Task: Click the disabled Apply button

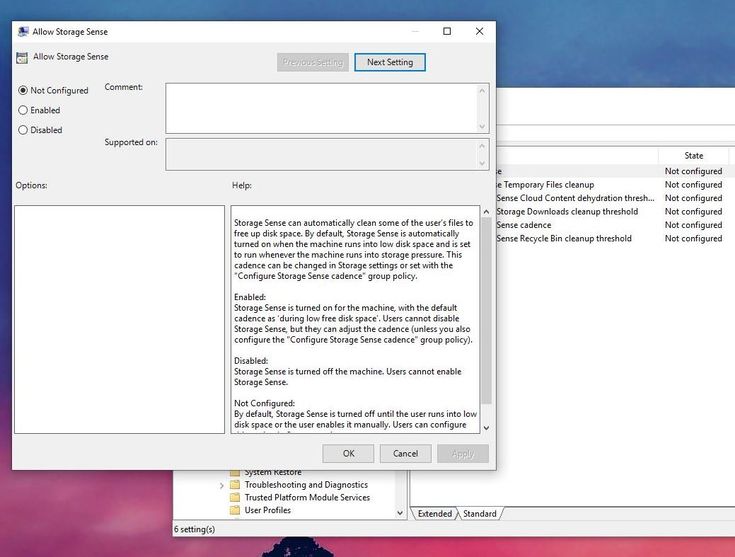Action: (x=463, y=453)
